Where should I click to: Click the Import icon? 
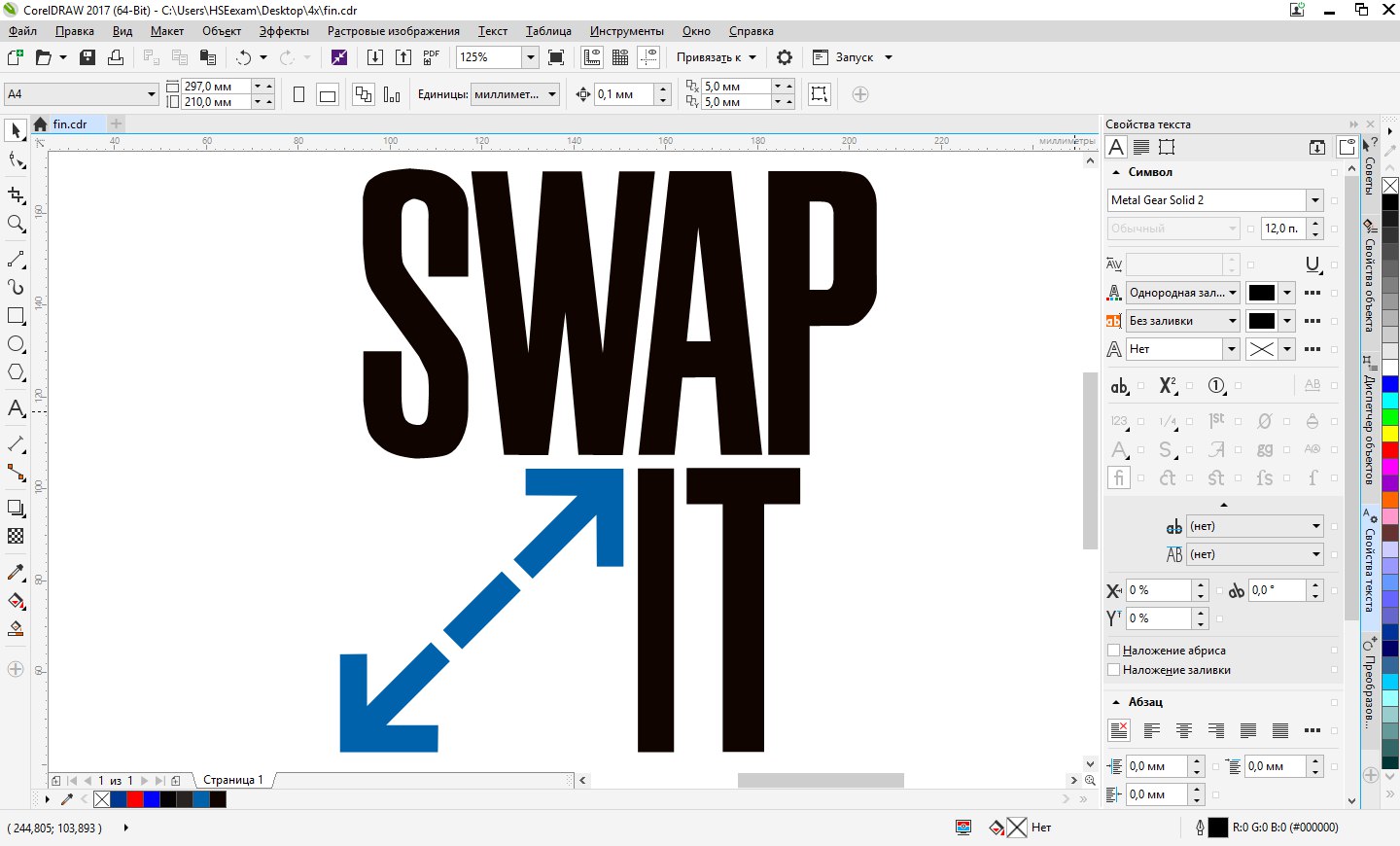tap(375, 57)
